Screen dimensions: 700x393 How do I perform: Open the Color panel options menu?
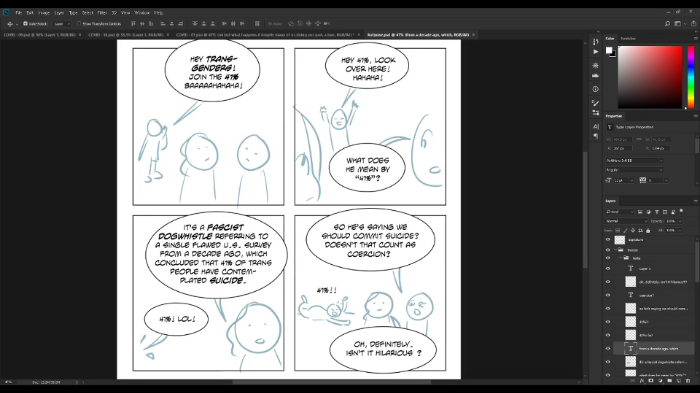[695, 38]
